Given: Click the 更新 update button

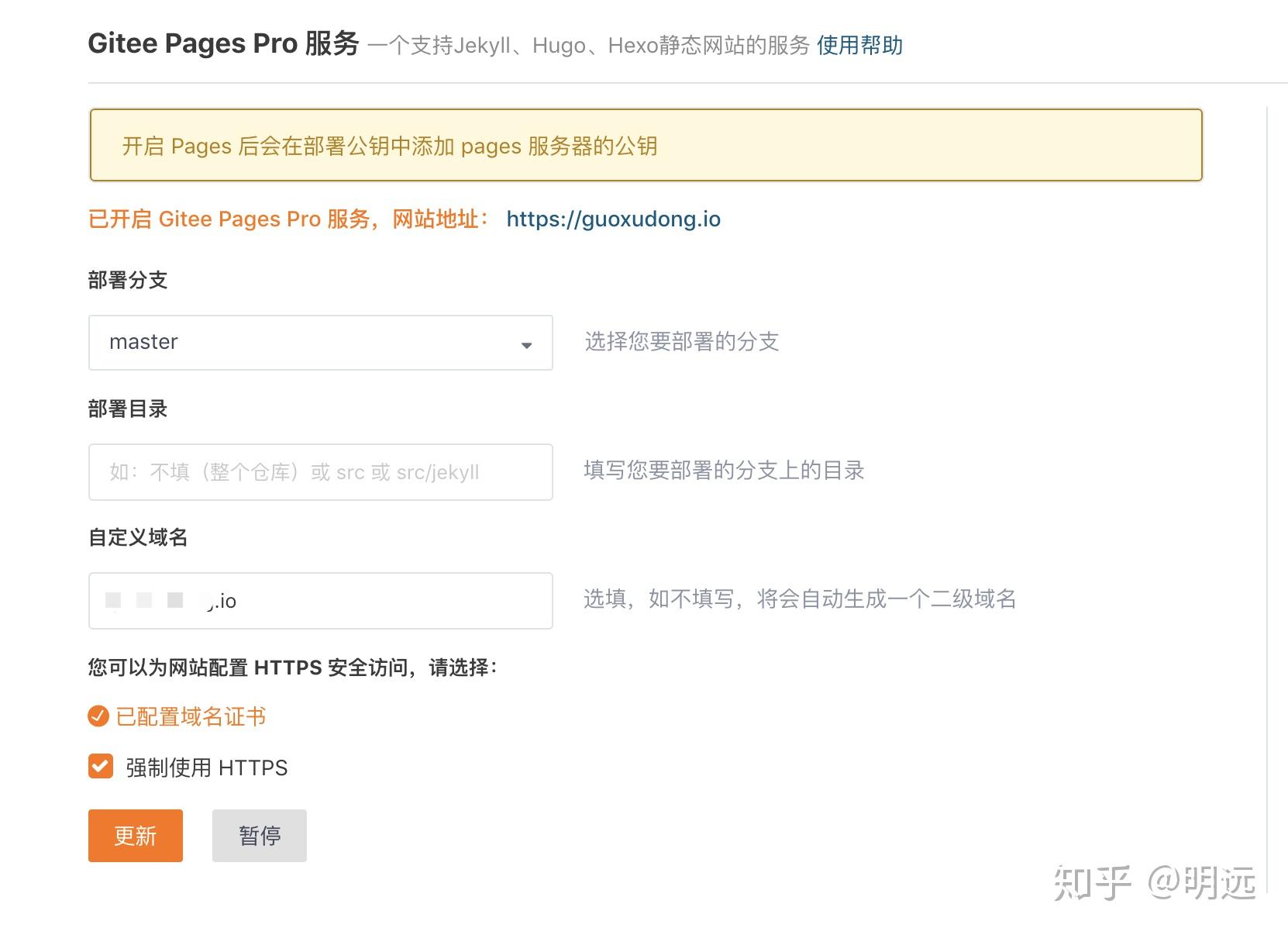Looking at the screenshot, I should 135,836.
